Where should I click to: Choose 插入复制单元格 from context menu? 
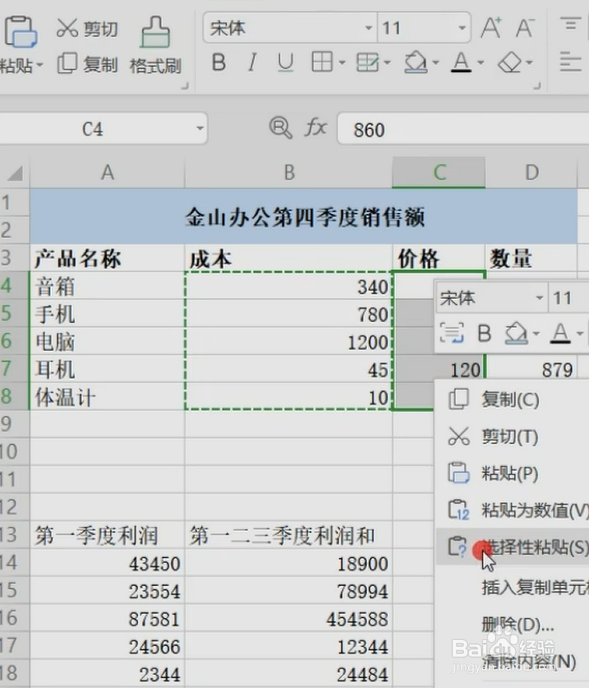(513, 587)
